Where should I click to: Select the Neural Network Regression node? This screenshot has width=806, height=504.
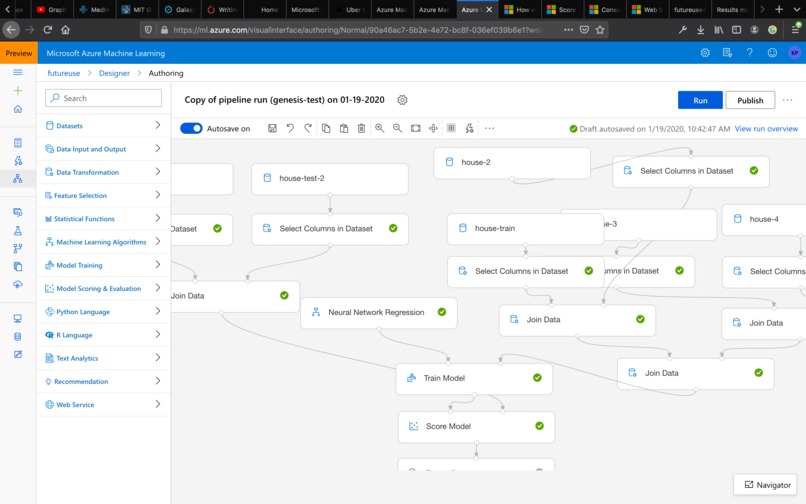coord(378,313)
